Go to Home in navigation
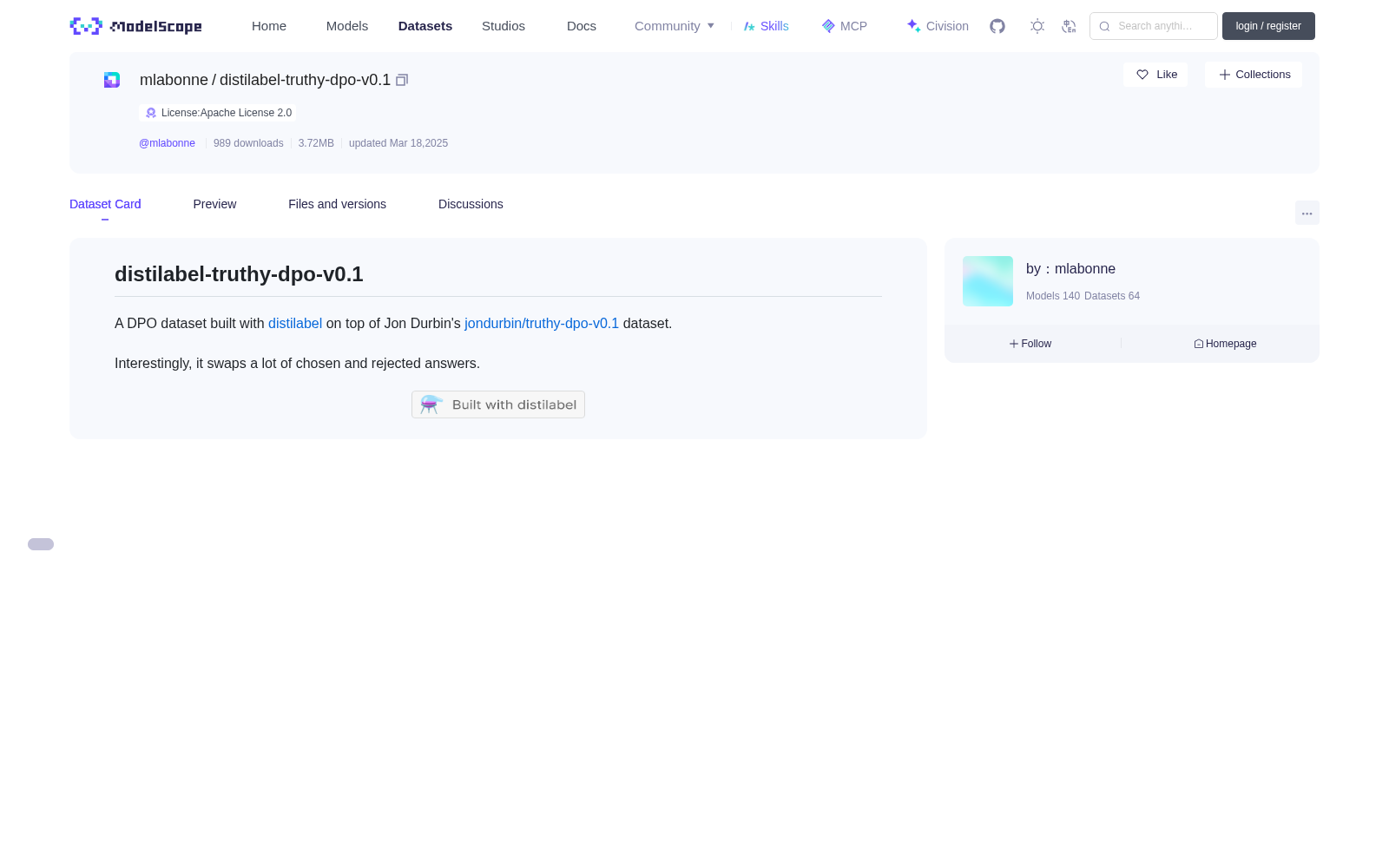Screen dimensions: 1389x868 (x=269, y=26)
